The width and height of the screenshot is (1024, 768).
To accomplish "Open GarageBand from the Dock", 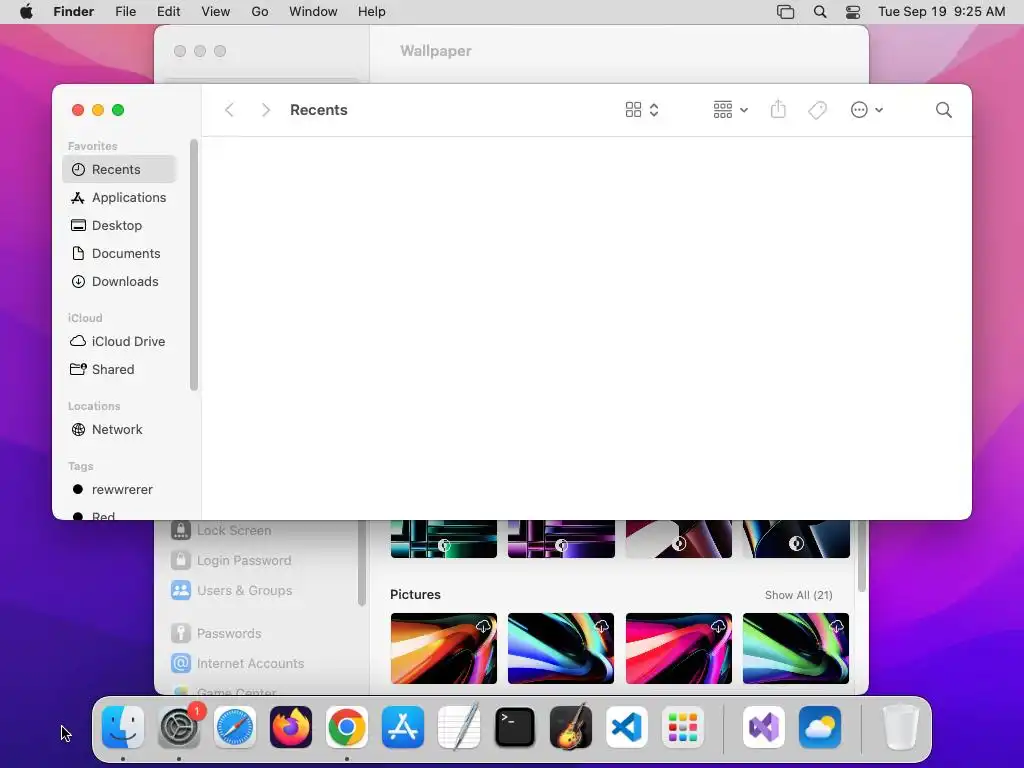I will click(x=571, y=727).
